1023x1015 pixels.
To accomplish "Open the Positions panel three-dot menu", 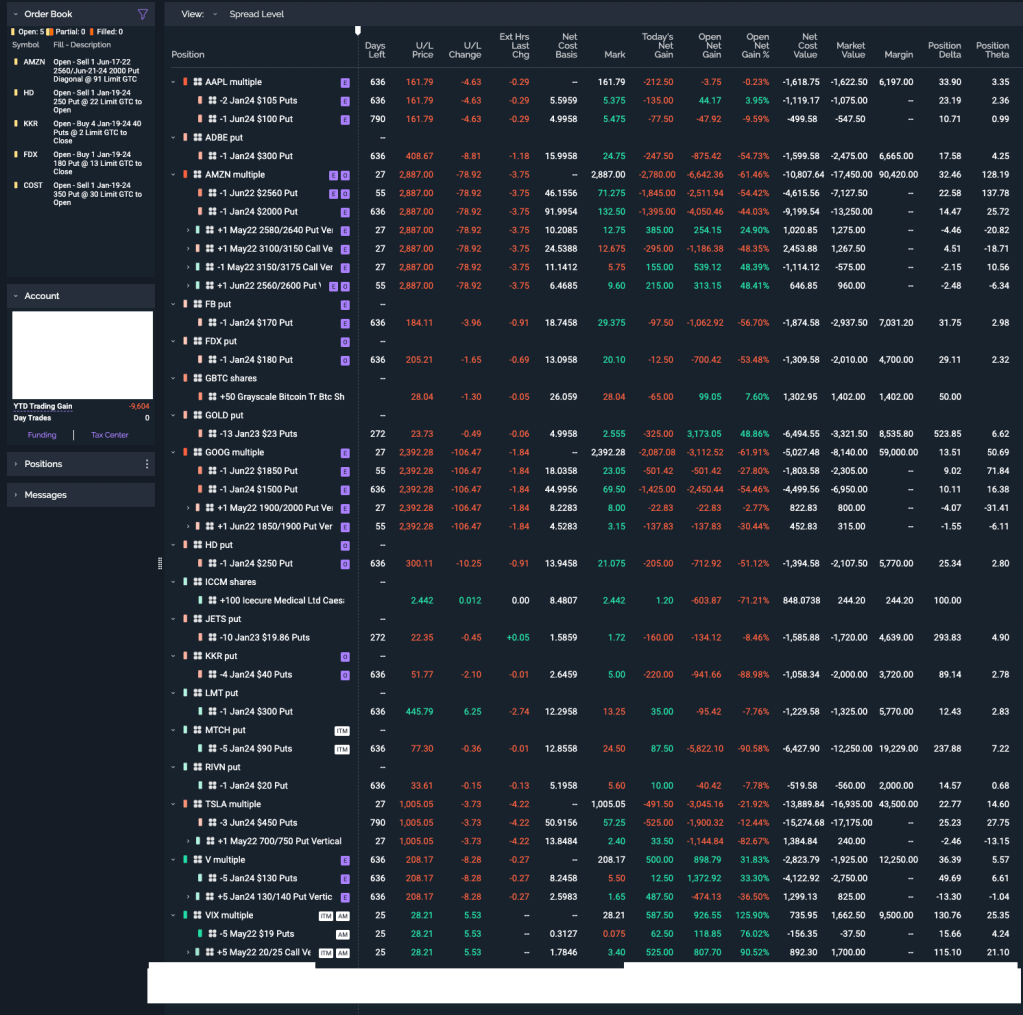I will [x=147, y=464].
